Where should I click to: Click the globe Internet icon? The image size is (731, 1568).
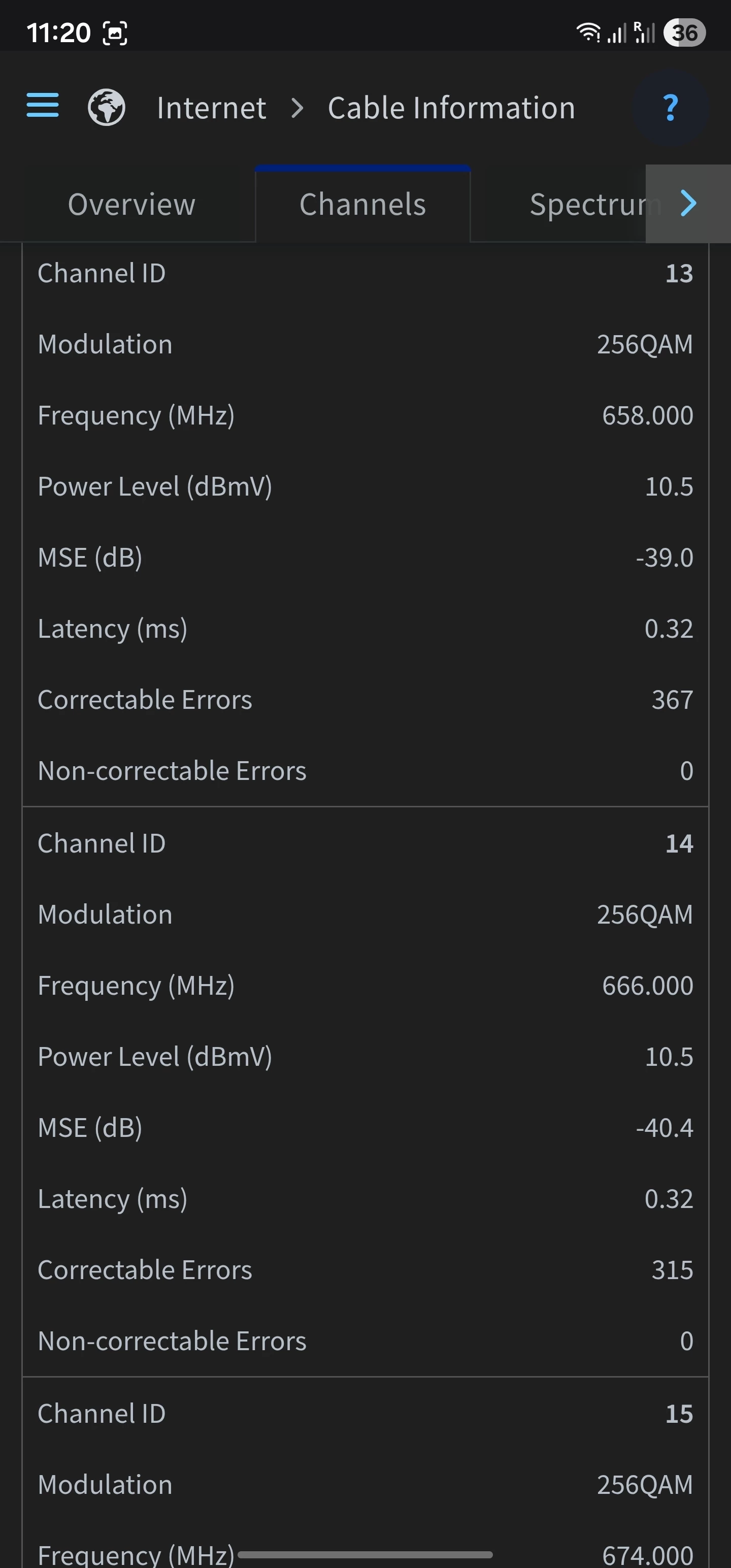pyautogui.click(x=107, y=108)
